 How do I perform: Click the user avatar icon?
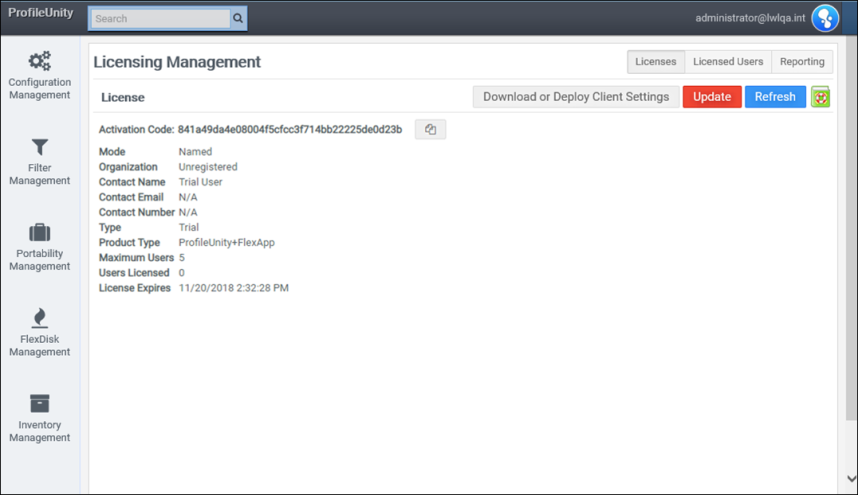(x=825, y=18)
